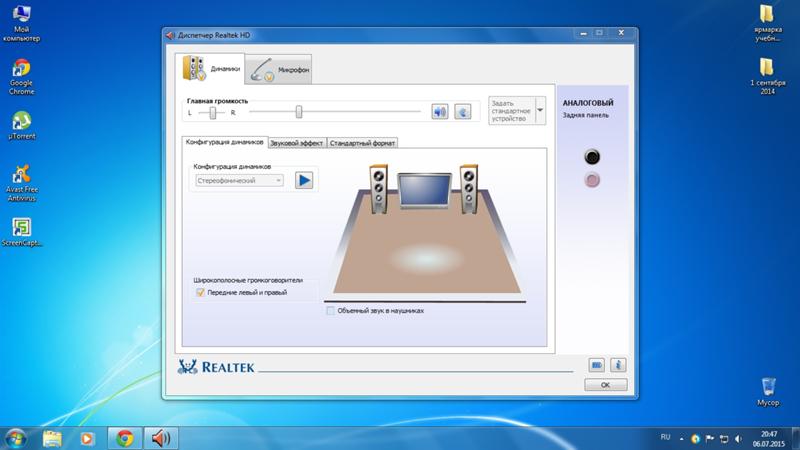
Task: Open the ScreenCapt... desktop shortcut
Action: 21,232
